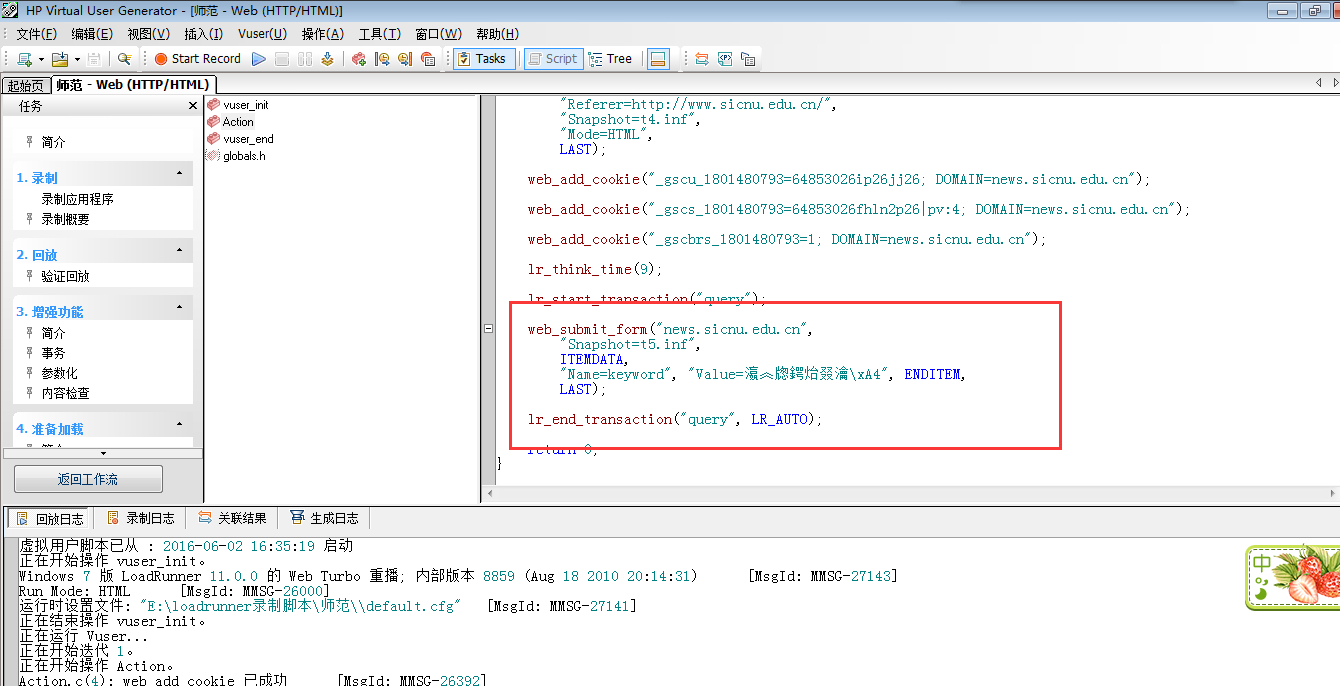Close the 任务 pane with X
This screenshot has width=1340, height=686.
pyautogui.click(x=193, y=106)
